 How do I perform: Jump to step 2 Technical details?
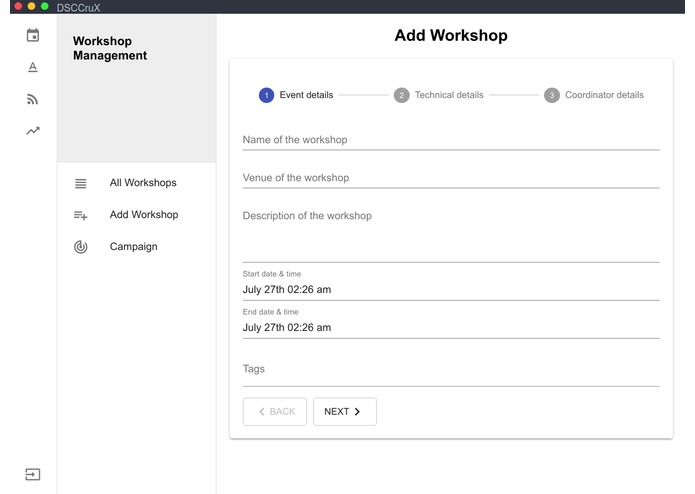(x=439, y=95)
